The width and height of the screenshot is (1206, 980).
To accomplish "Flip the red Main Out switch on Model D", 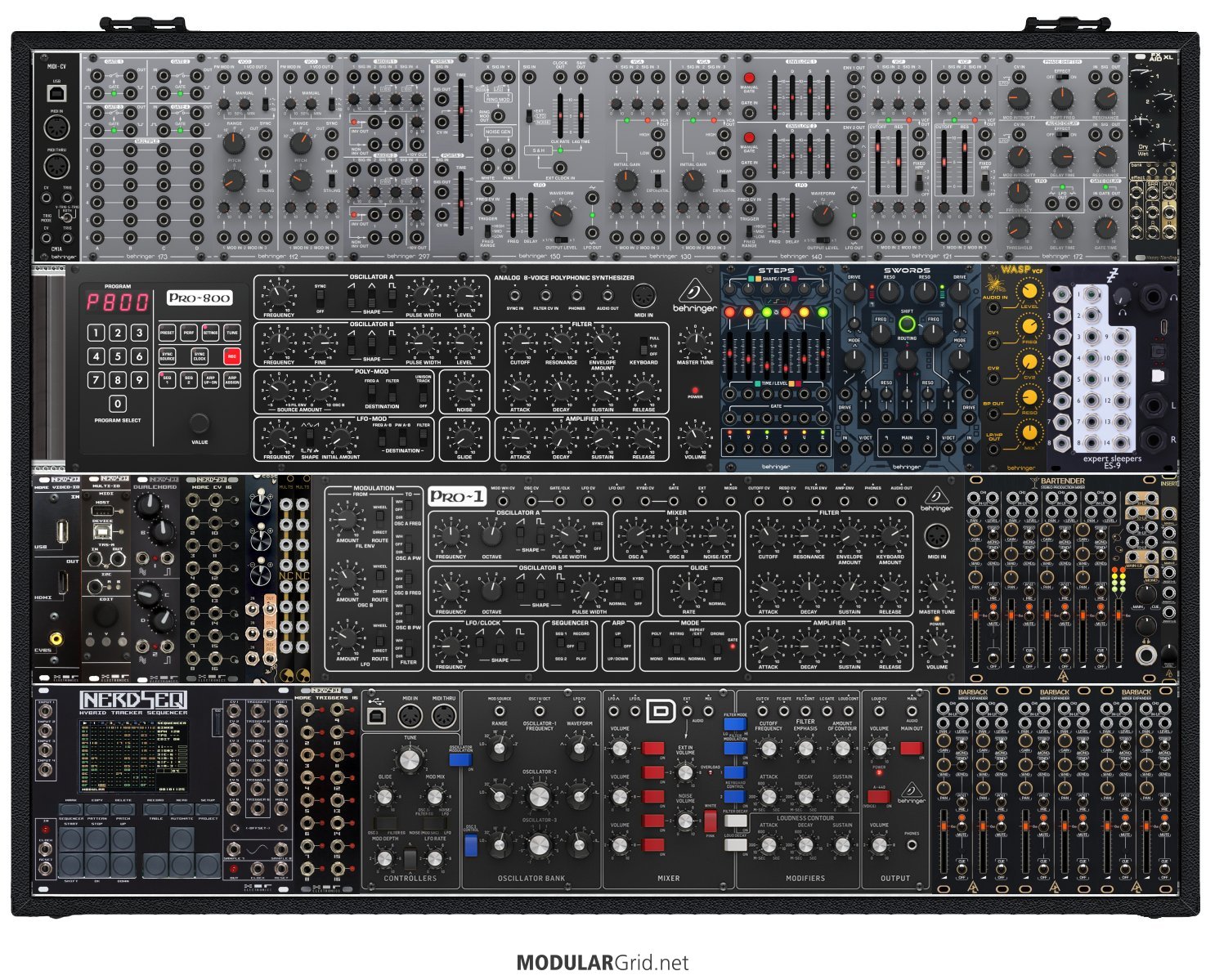I will 912,748.
